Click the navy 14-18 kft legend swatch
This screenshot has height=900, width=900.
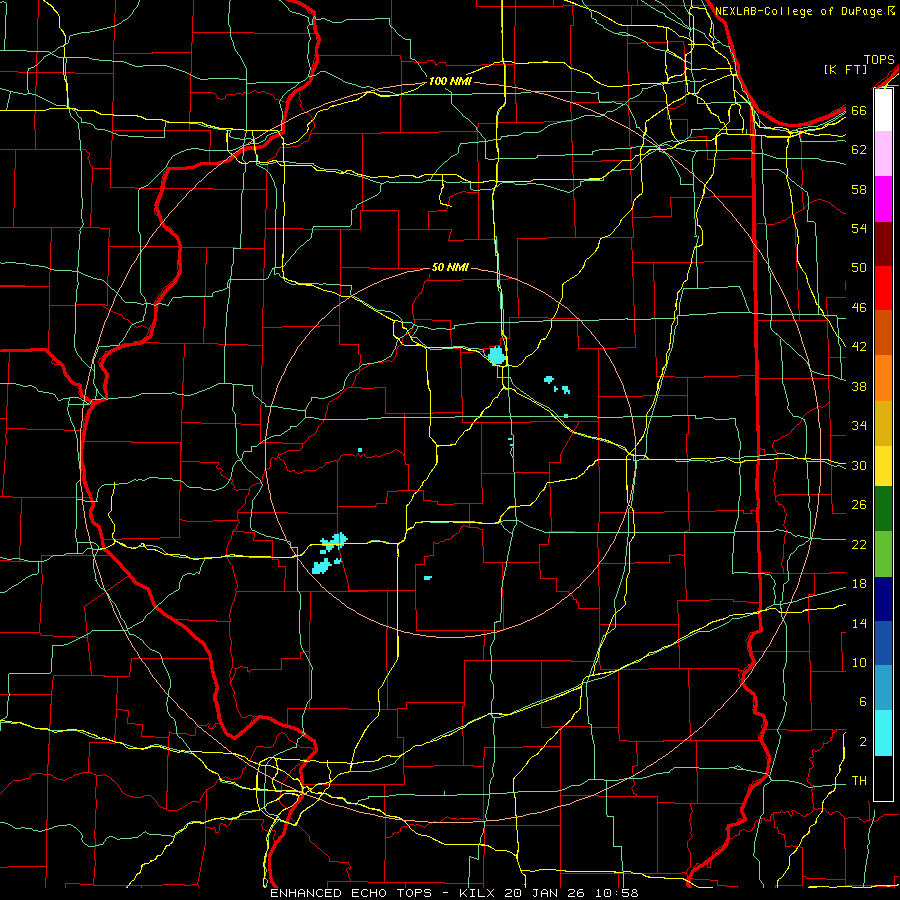(883, 599)
